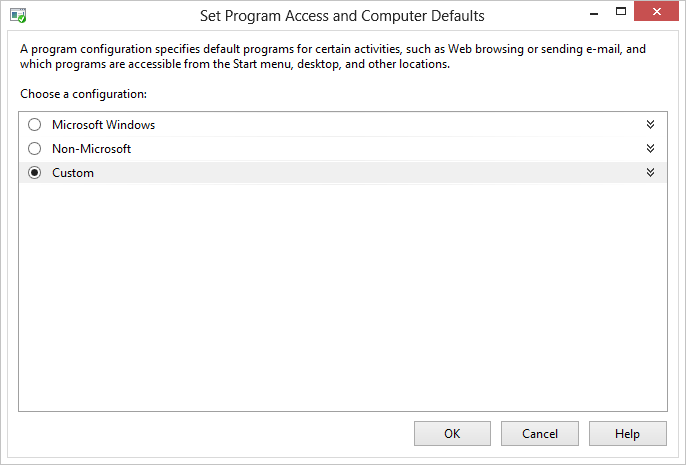The image size is (686, 465).
Task: Expand the Non-Microsoft configuration details
Action: tap(650, 149)
